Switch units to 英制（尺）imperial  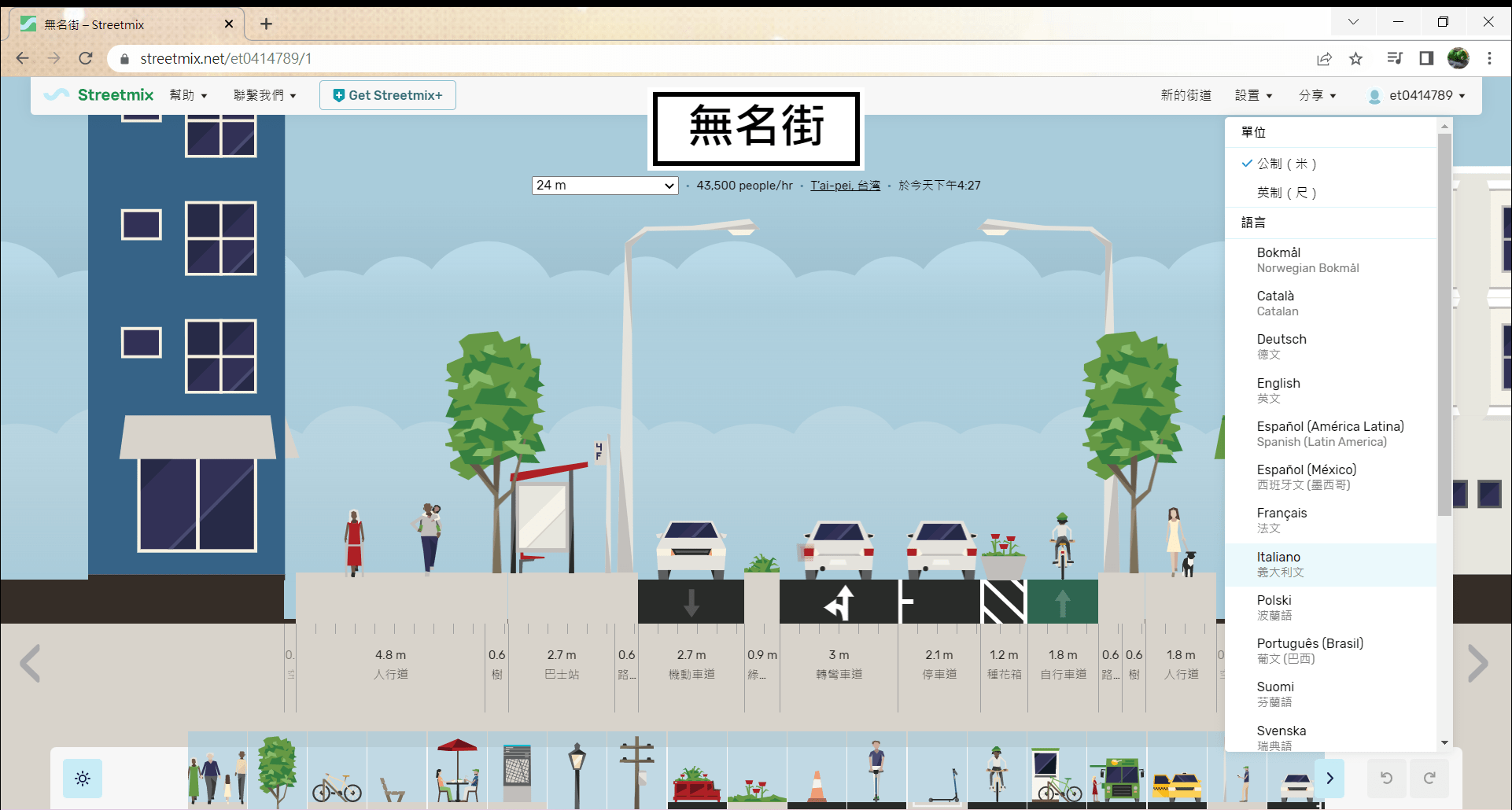[1288, 193]
